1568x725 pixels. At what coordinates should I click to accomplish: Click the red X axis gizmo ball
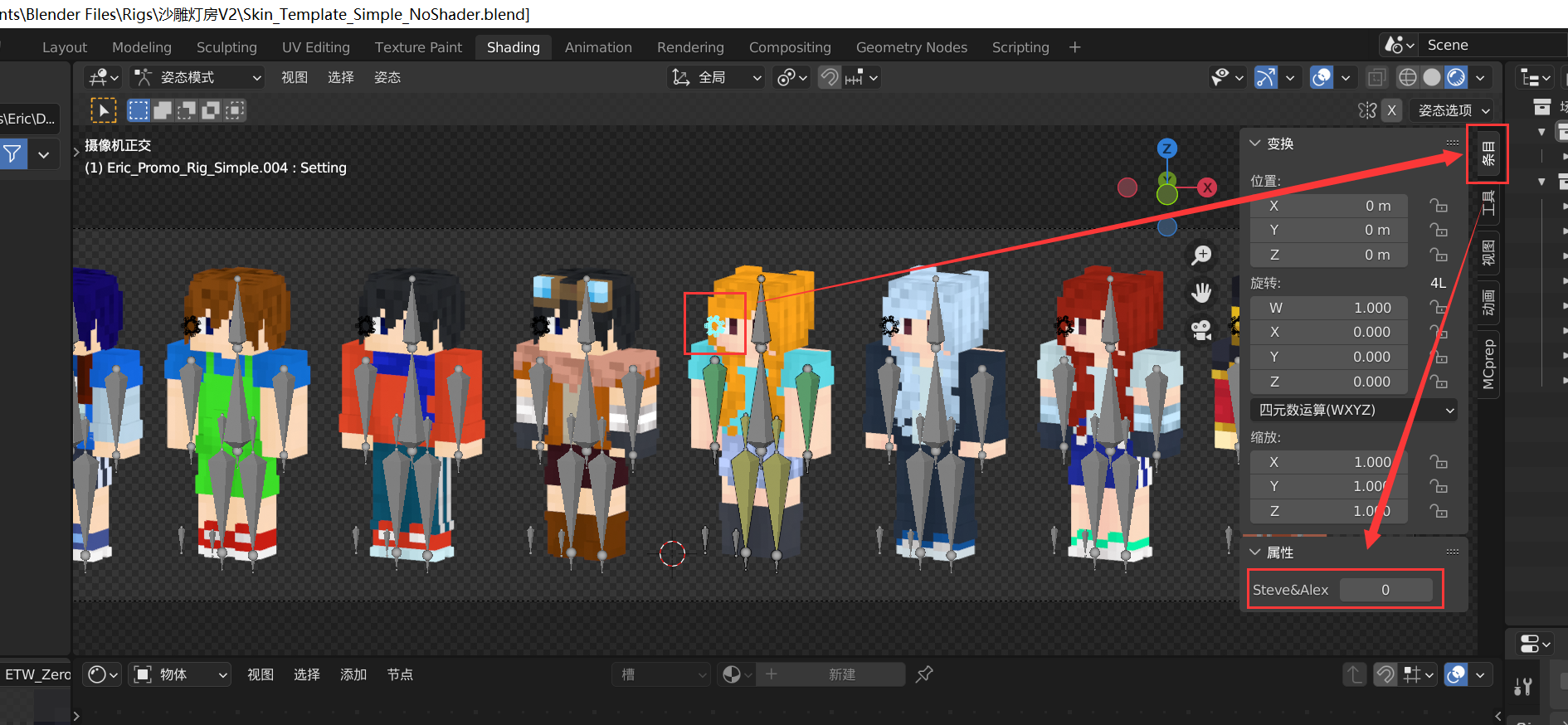click(x=1207, y=187)
